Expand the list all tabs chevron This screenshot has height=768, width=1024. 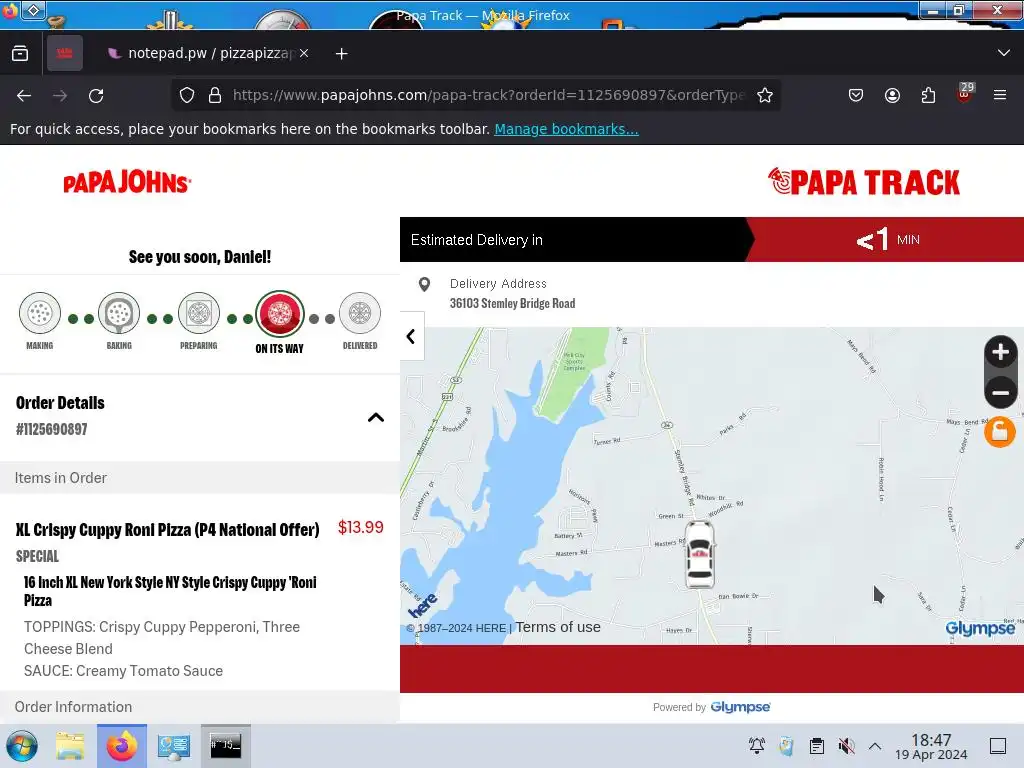(1004, 53)
